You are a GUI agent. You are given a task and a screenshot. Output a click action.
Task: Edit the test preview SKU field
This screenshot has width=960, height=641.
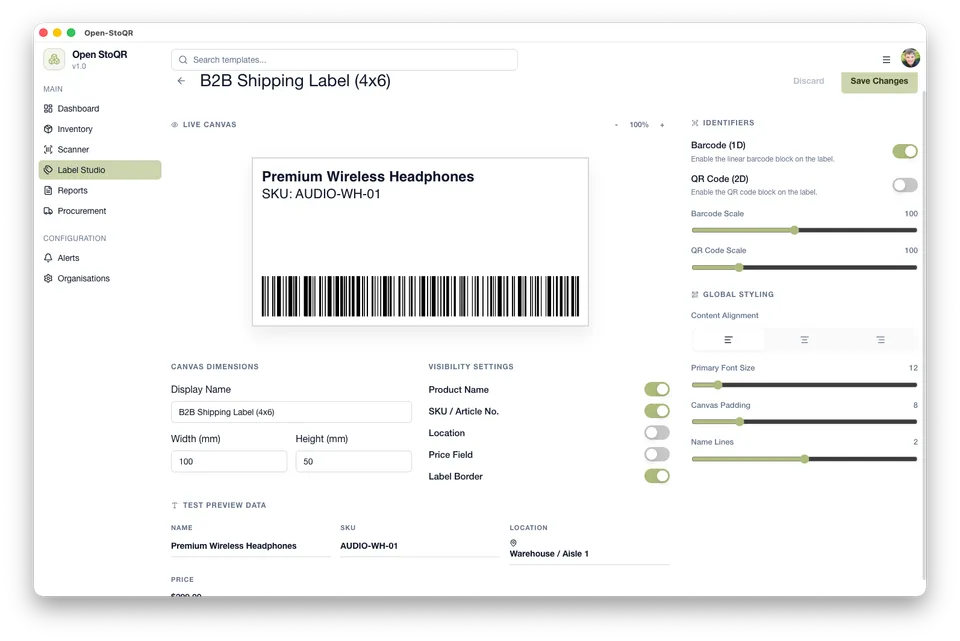click(x=419, y=546)
